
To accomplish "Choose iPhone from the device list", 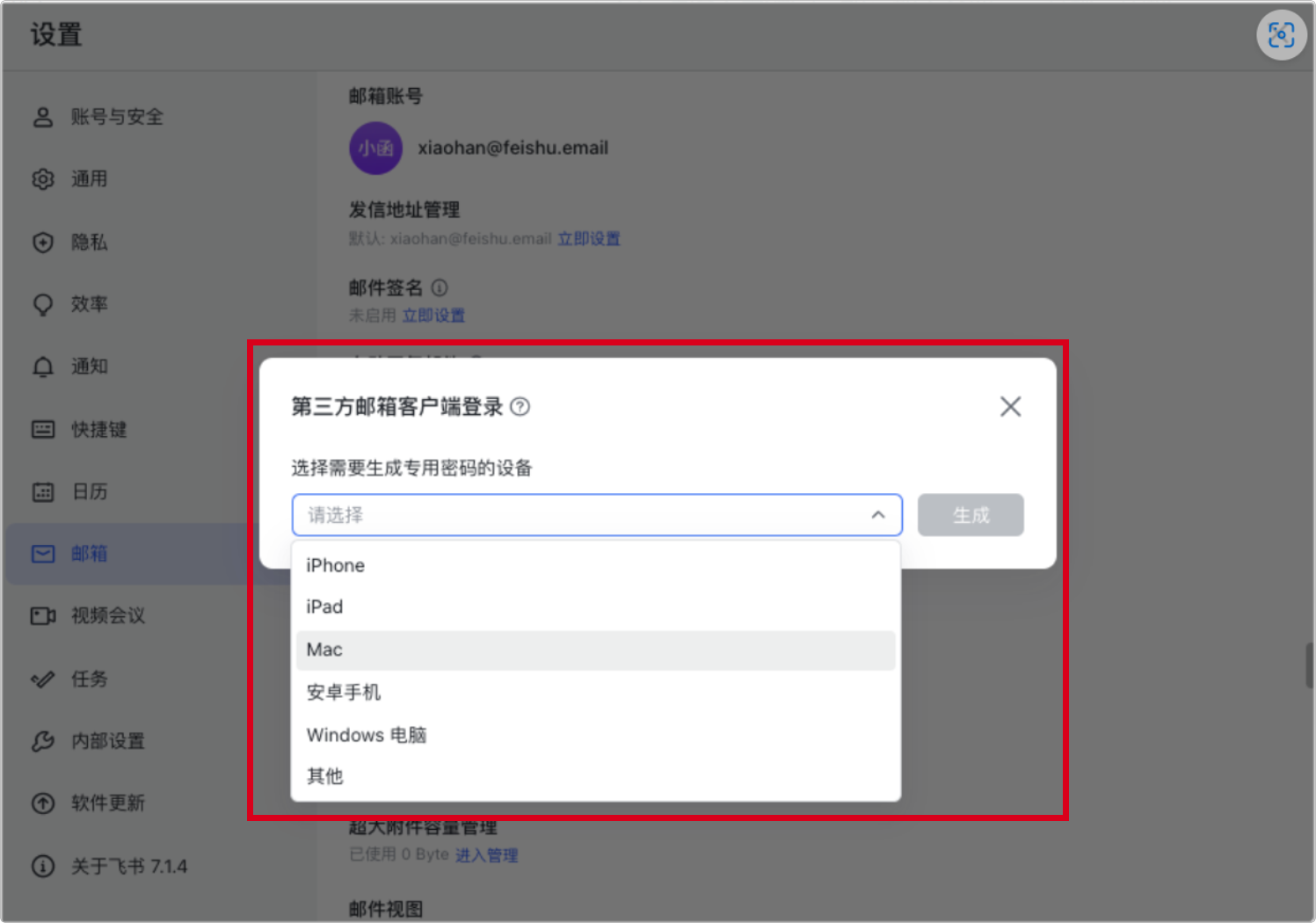I will 336,565.
